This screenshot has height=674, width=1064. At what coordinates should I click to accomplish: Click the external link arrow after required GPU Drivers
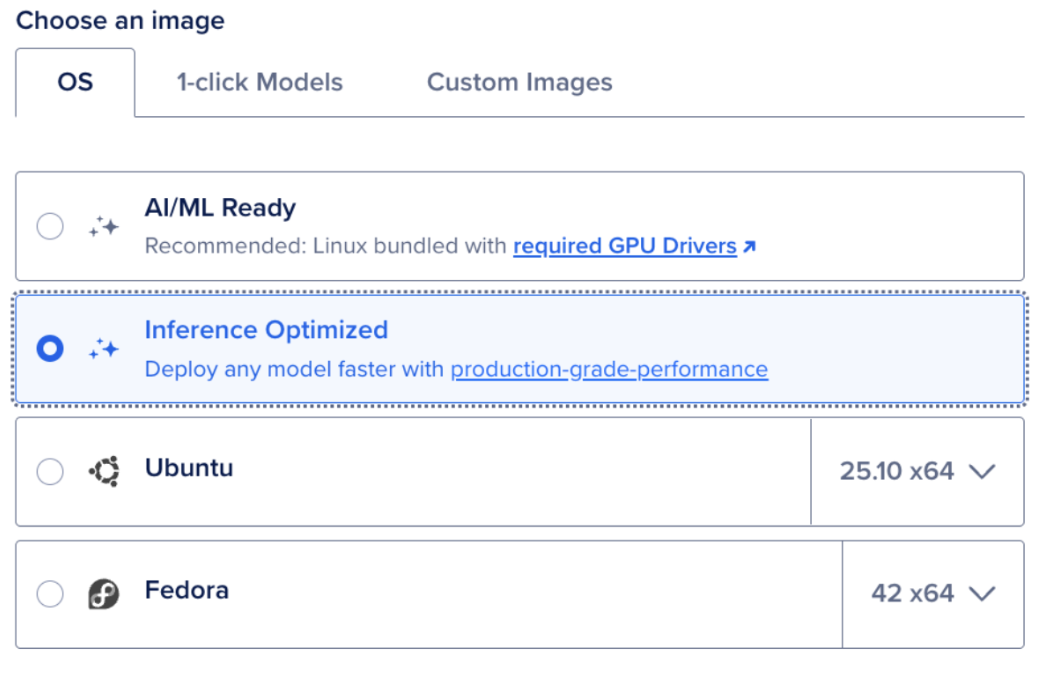tap(747, 246)
